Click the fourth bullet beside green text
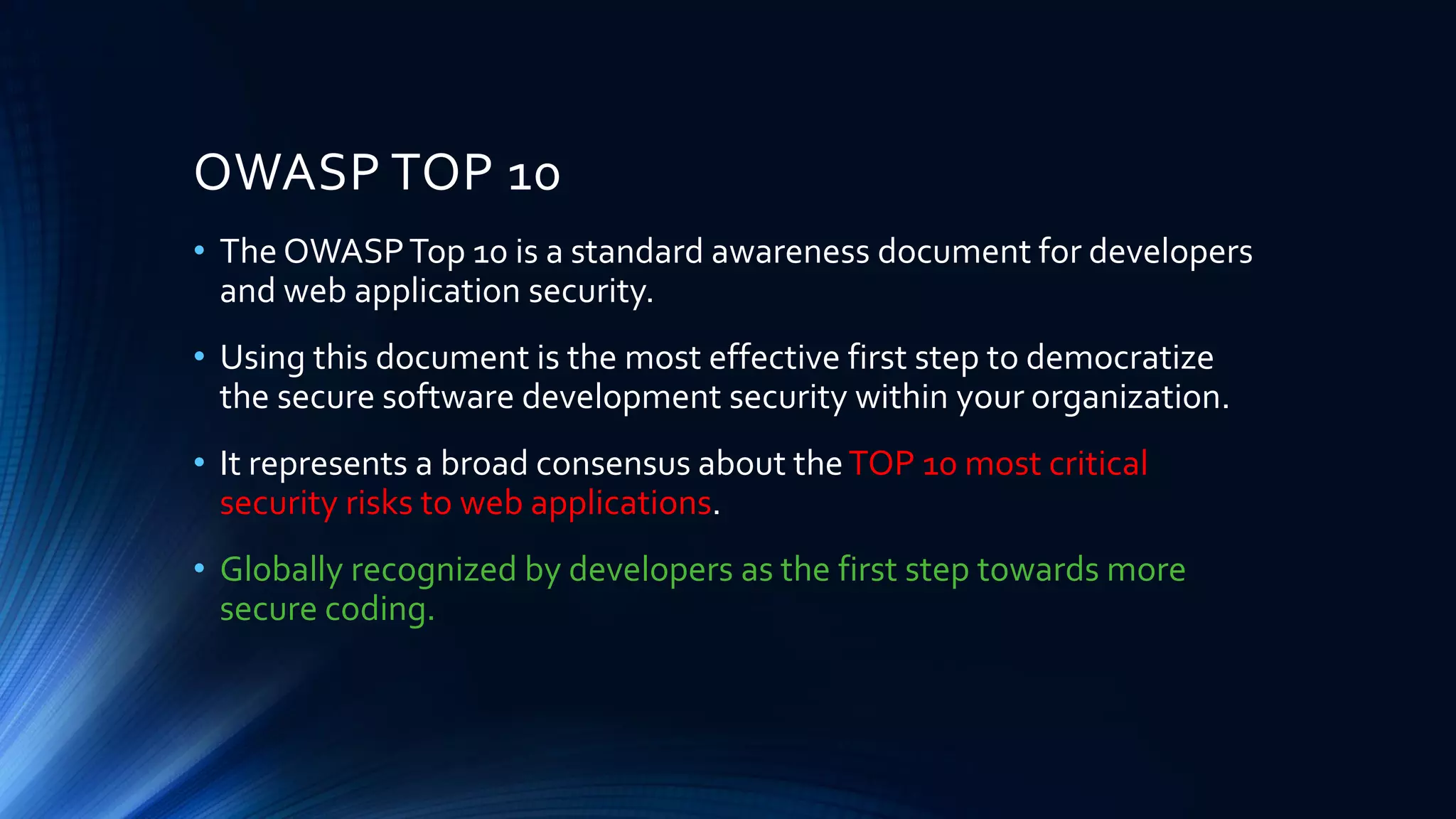 (200, 569)
